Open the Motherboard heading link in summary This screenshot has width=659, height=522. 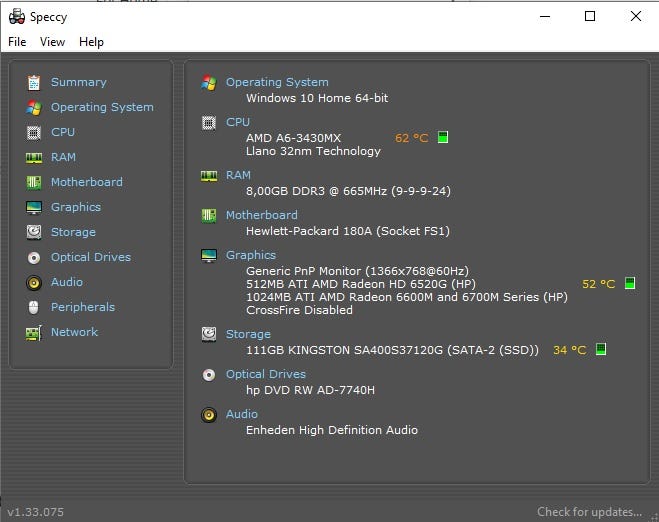[x=261, y=215]
